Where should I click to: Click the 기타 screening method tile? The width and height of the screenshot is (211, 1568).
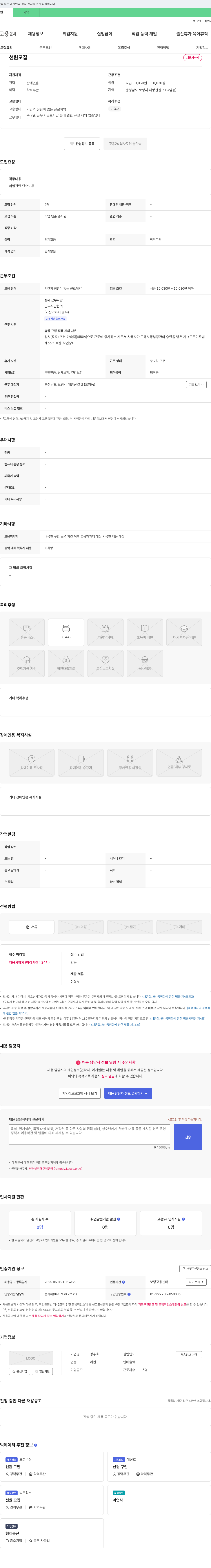(179, 927)
